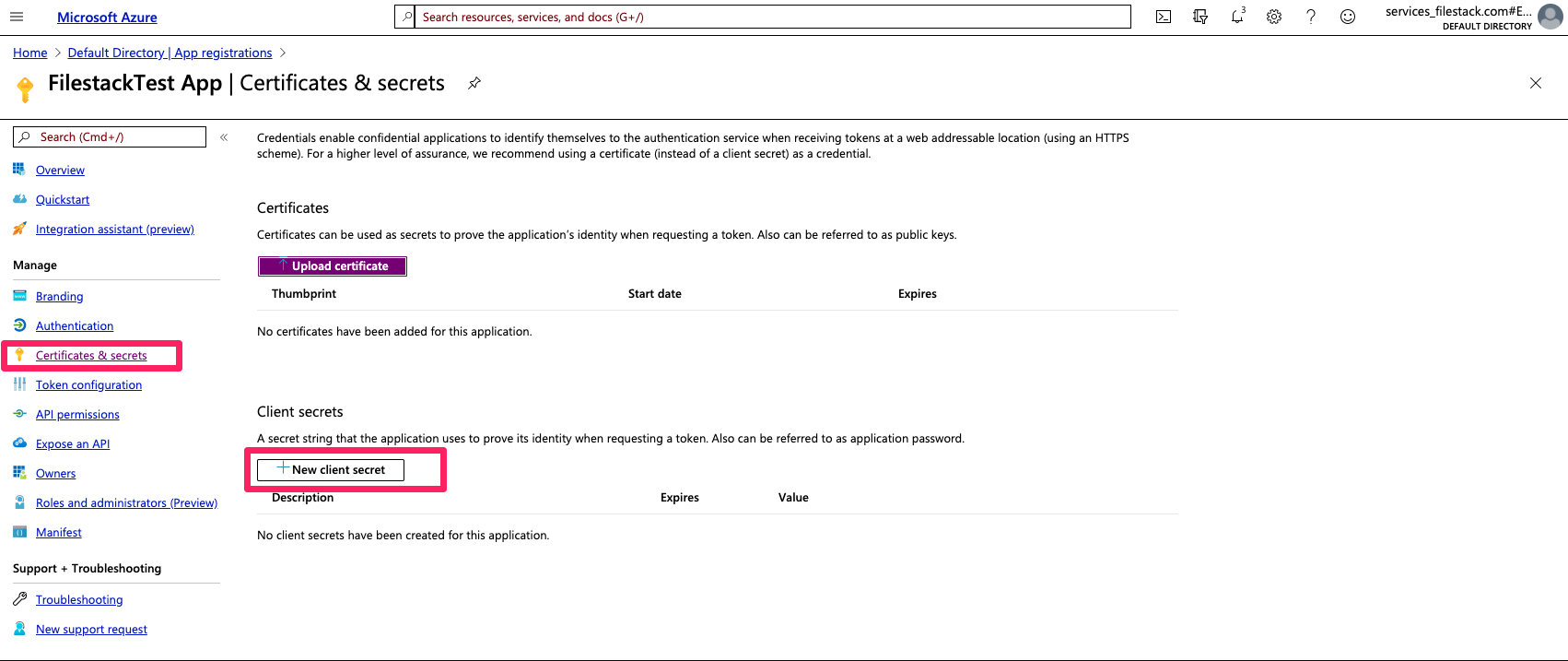Click the FilestackTest App key icon in the title
Screen dimensions: 1568x661
[25, 89]
